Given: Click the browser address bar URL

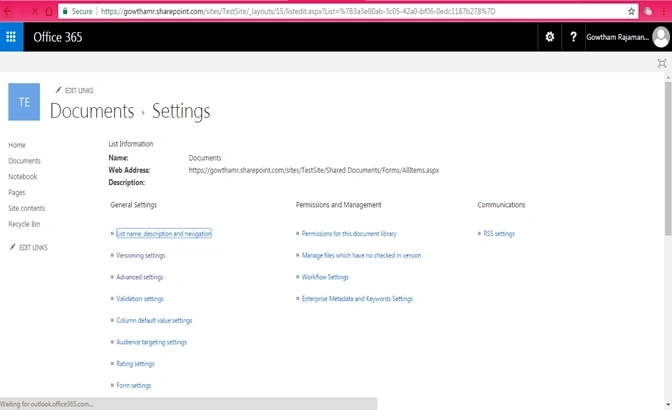Looking at the screenshot, I should tap(298, 12).
